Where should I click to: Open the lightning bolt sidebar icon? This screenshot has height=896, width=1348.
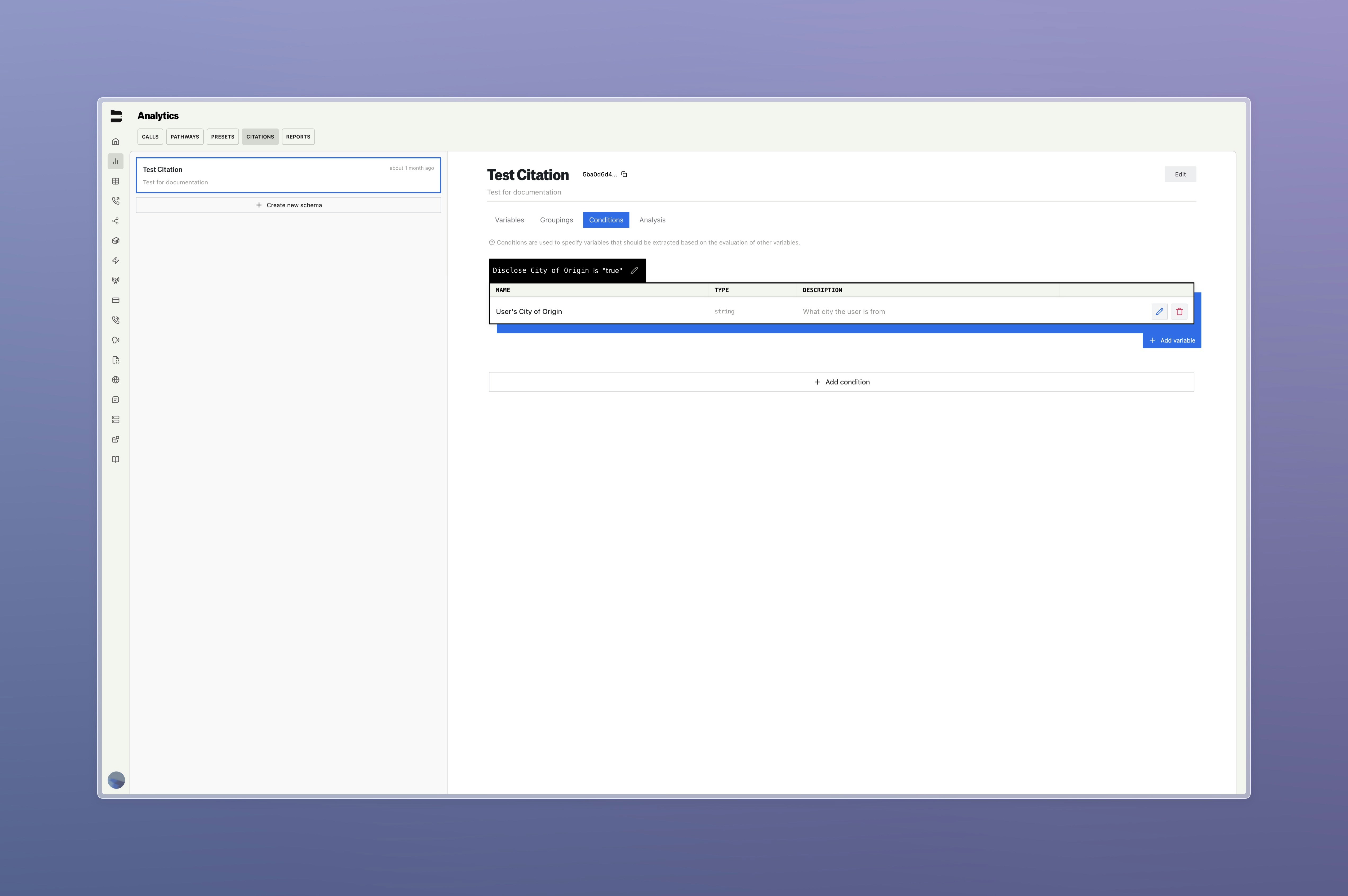click(x=116, y=261)
